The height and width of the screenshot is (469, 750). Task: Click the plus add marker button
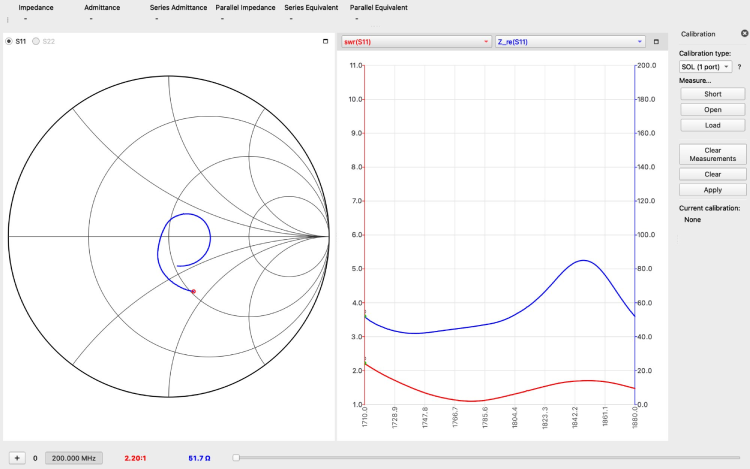point(17,458)
